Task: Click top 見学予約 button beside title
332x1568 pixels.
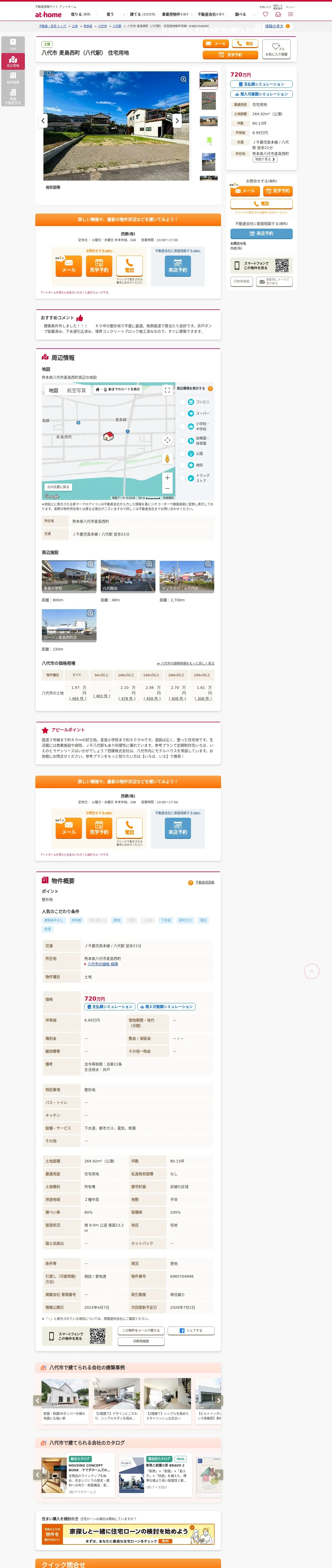Action: pos(230,55)
